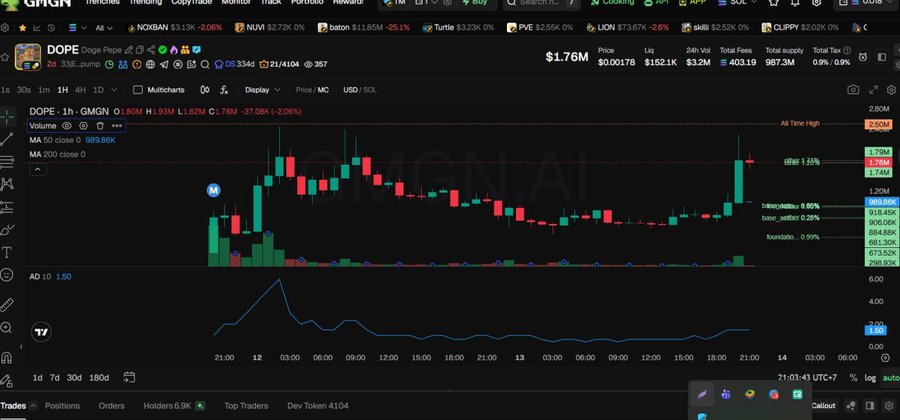Open the Solana chain dropdown in ticker bar
This screenshot has height=420, width=900.
pos(77,28)
